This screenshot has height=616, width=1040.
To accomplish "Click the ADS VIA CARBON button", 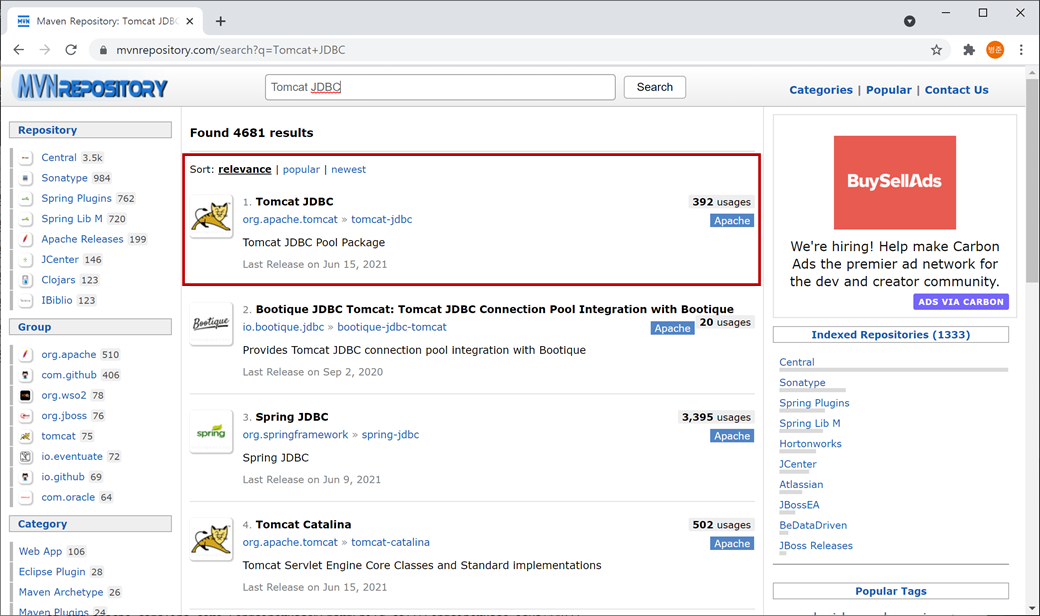I will tap(960, 302).
